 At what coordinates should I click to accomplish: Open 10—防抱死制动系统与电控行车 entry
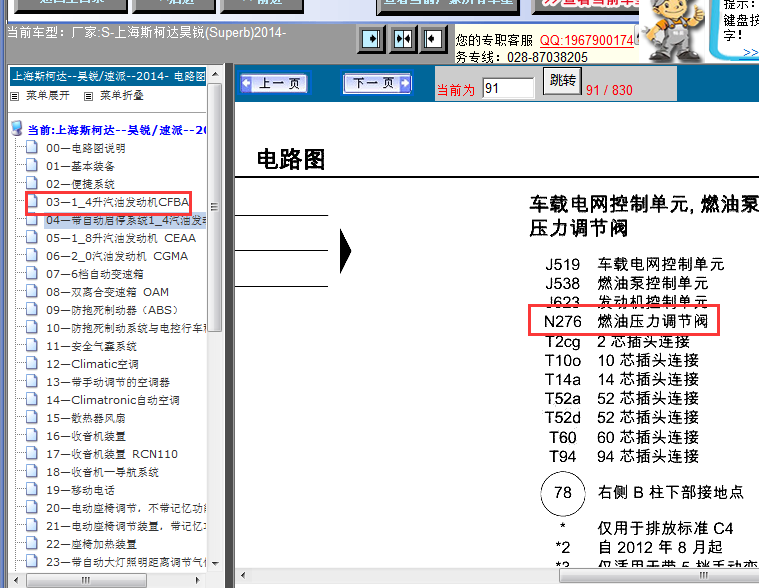126,328
